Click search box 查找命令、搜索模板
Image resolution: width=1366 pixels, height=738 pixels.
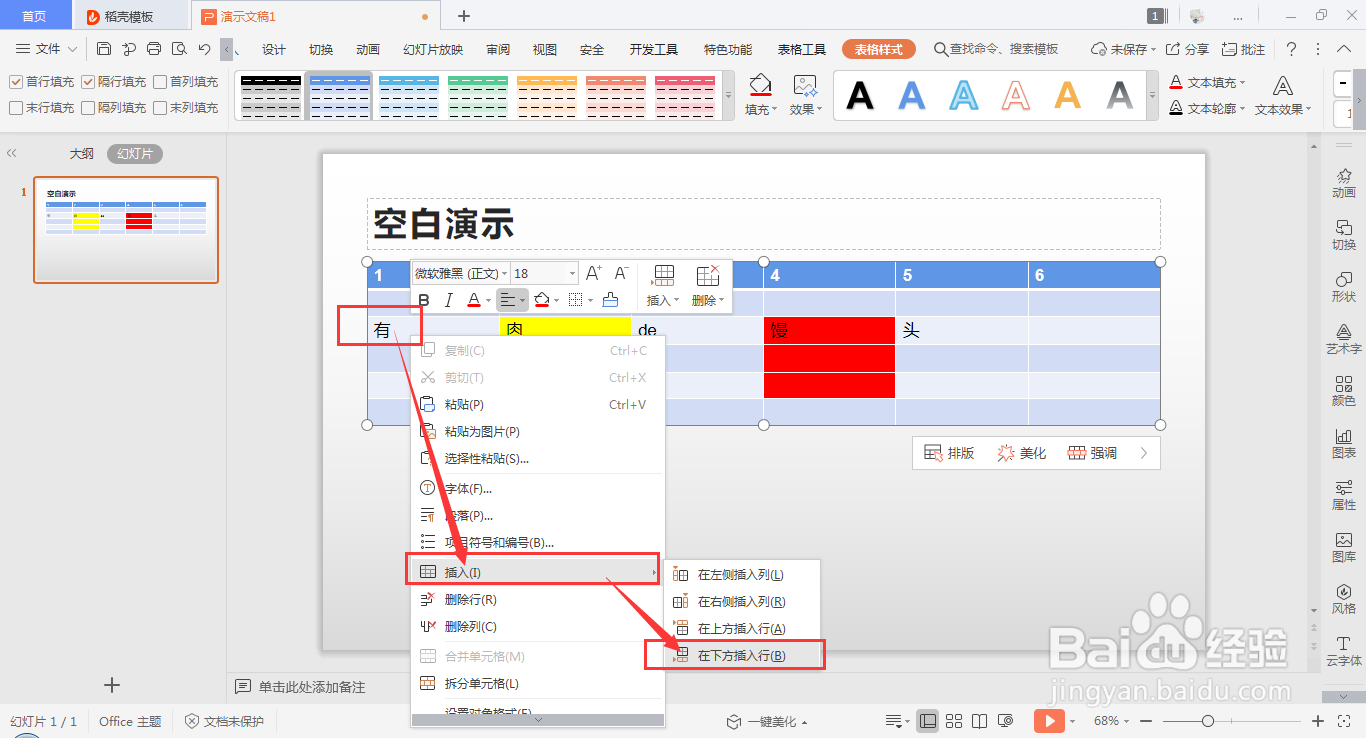pyautogui.click(x=996, y=49)
